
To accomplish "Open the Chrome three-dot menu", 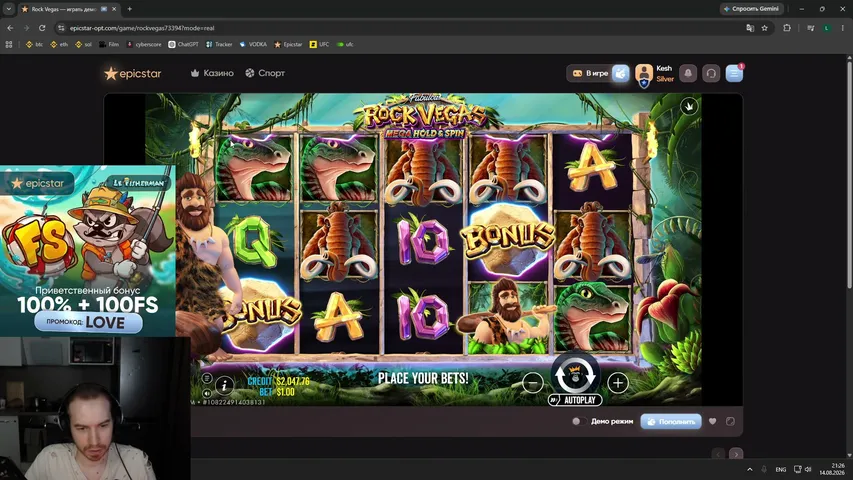I will [x=843, y=28].
